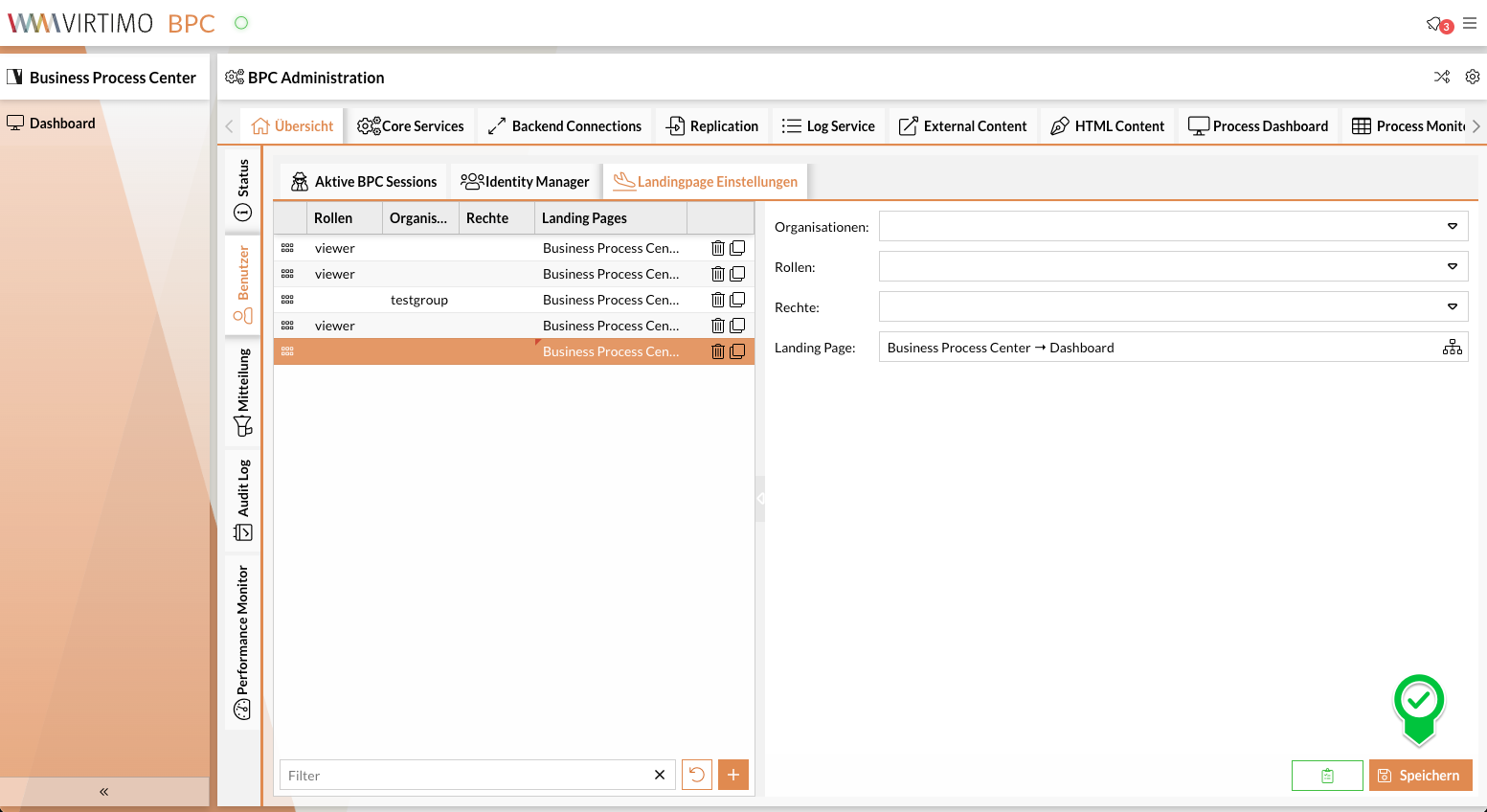
Task: Reset the filter with the undo button
Action: click(x=697, y=775)
